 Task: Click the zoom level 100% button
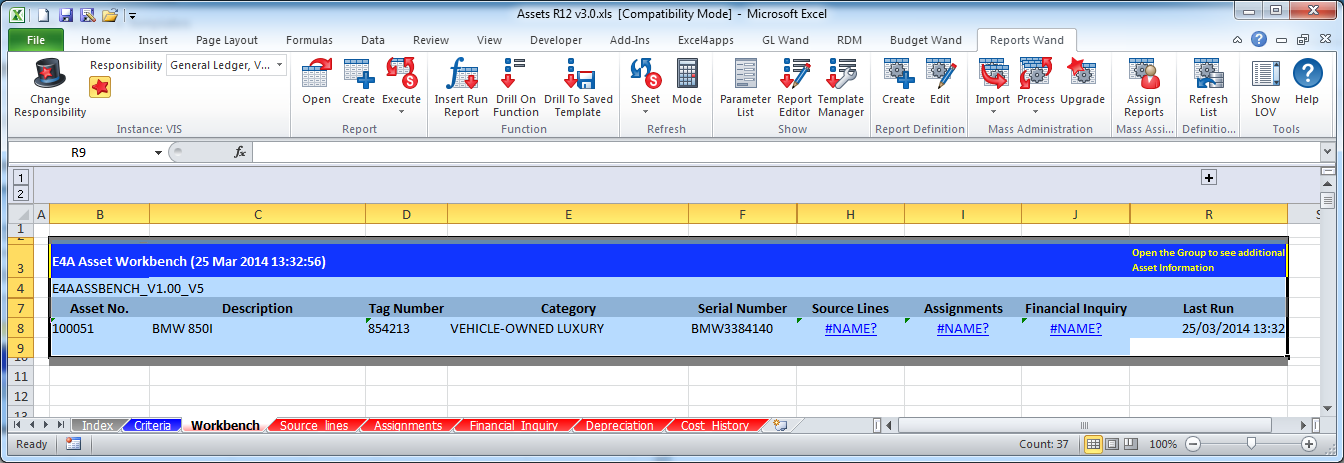[1163, 444]
